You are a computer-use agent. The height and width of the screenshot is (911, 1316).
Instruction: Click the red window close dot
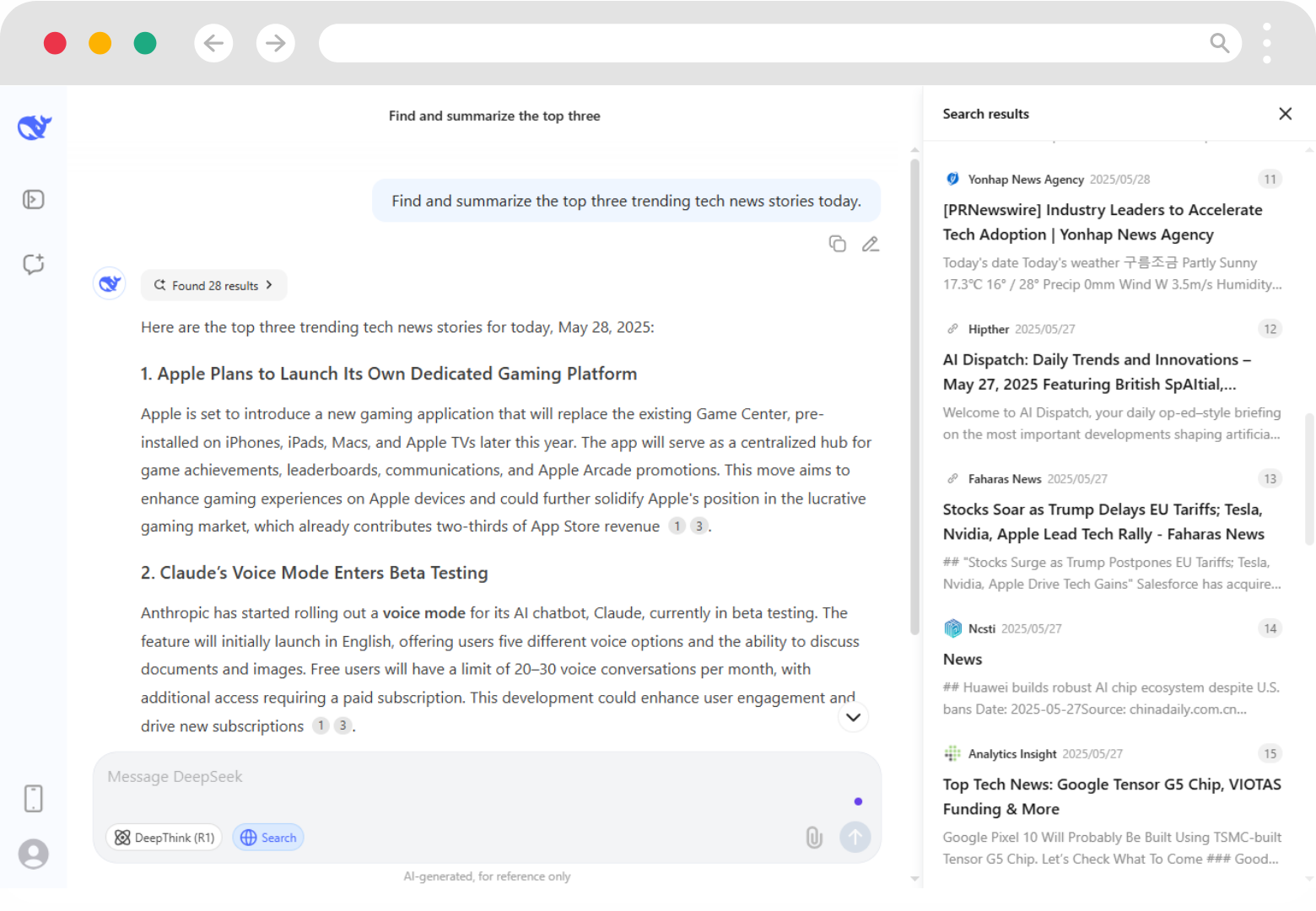click(x=55, y=43)
